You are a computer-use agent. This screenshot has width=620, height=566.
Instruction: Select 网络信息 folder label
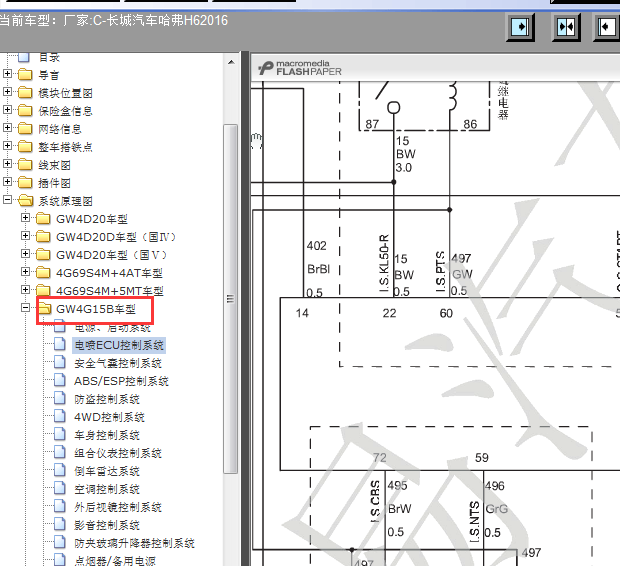60,129
